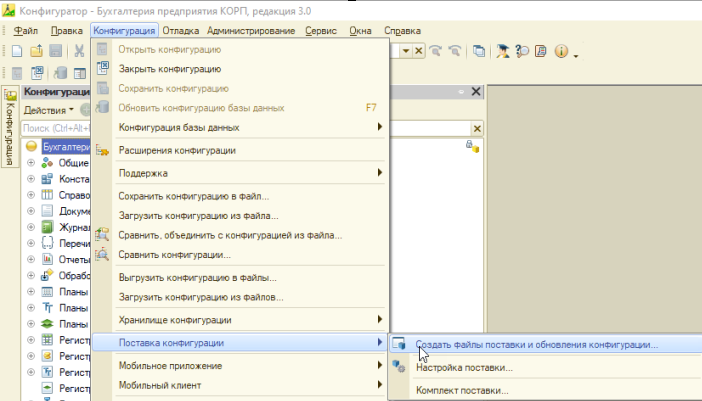Expand the Справочники tree node
The width and height of the screenshot is (702, 401).
(31, 195)
